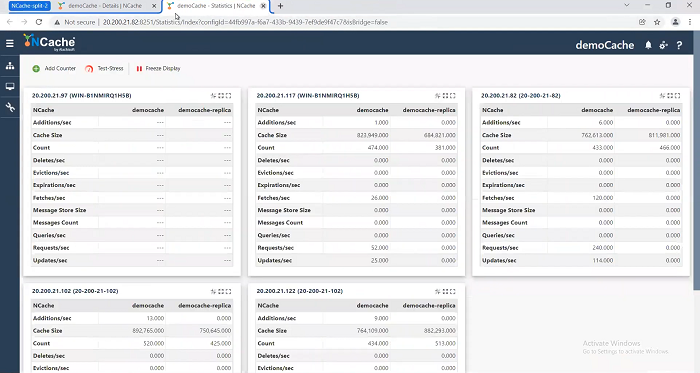Open the monitor sidebar icon
The width and height of the screenshot is (700, 373).
[10, 87]
